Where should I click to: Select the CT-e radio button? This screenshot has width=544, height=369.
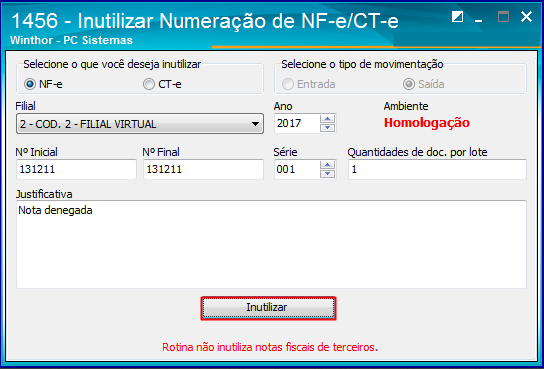149,84
